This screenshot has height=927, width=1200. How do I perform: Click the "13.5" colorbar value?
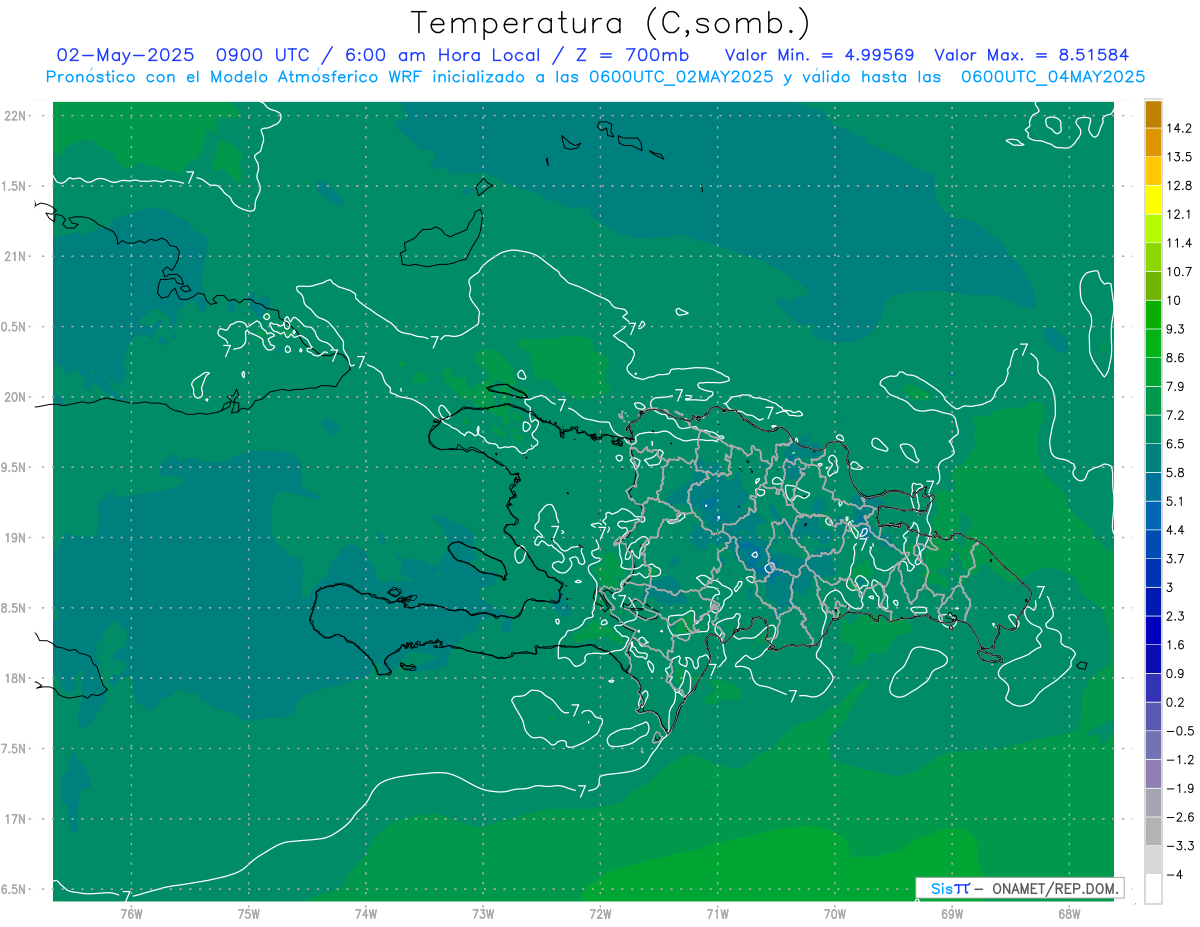[x=1179, y=157]
